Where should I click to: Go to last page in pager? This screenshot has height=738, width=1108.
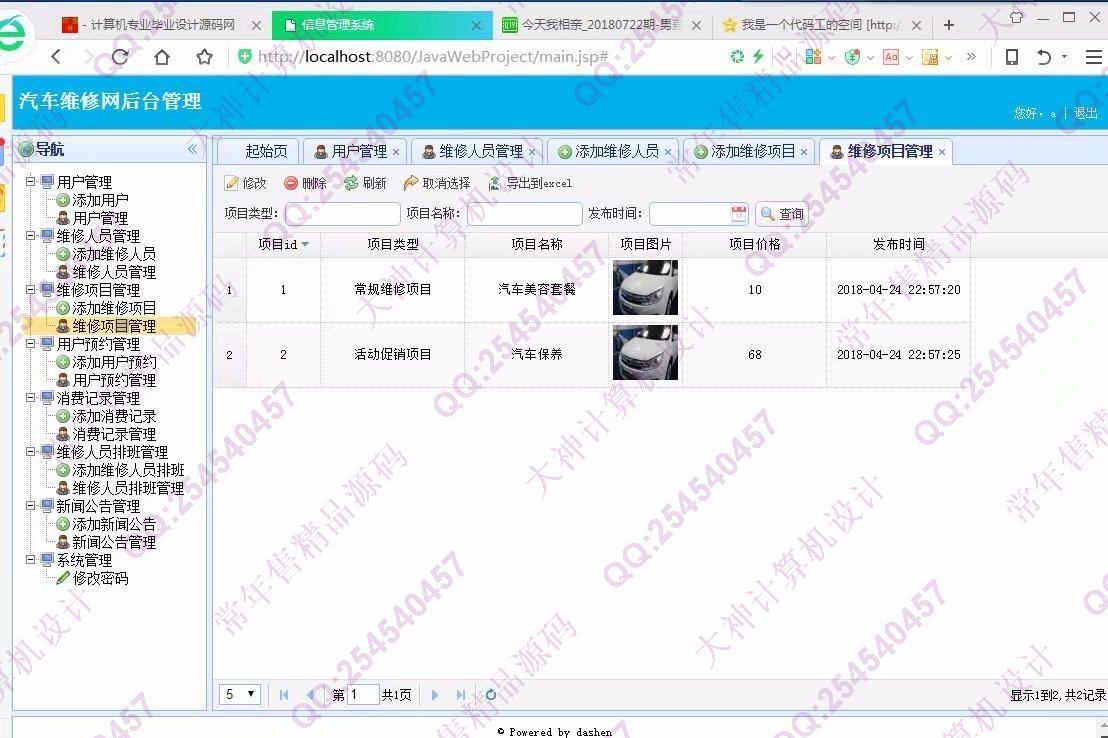coord(461,695)
